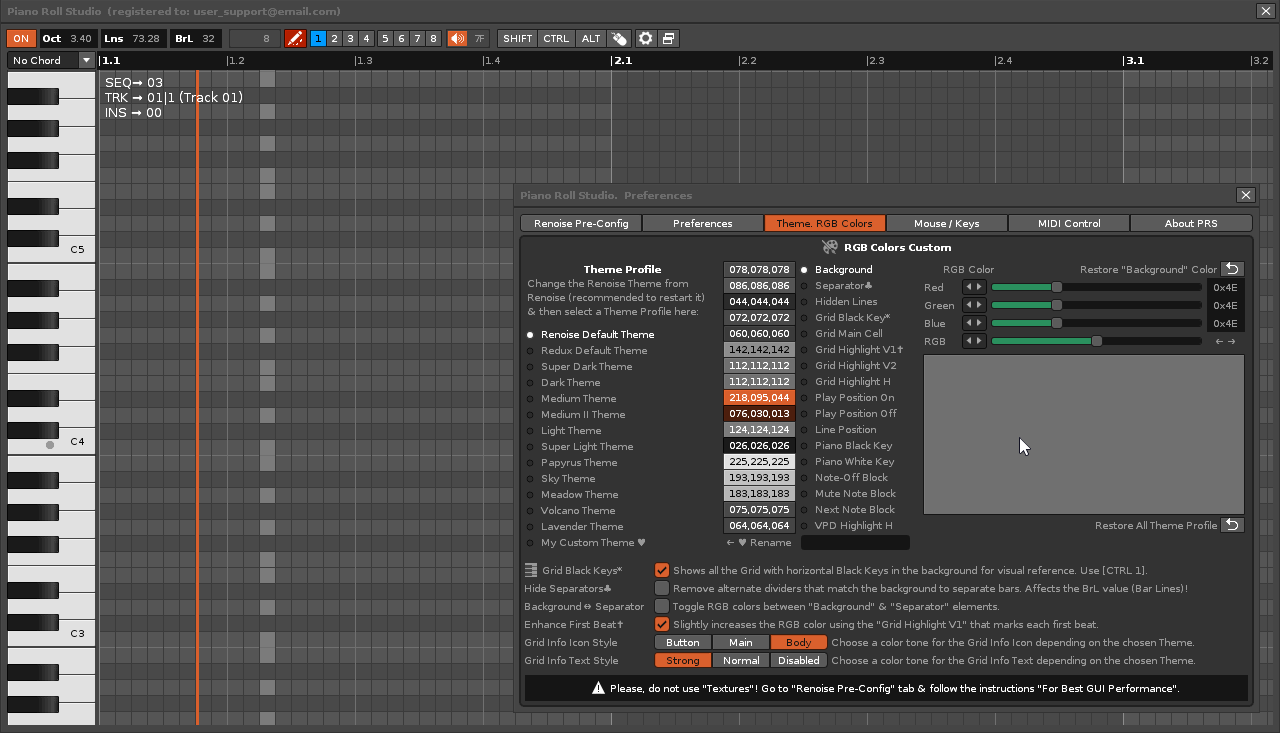Click the Oct 3.40 value box

[67, 39]
